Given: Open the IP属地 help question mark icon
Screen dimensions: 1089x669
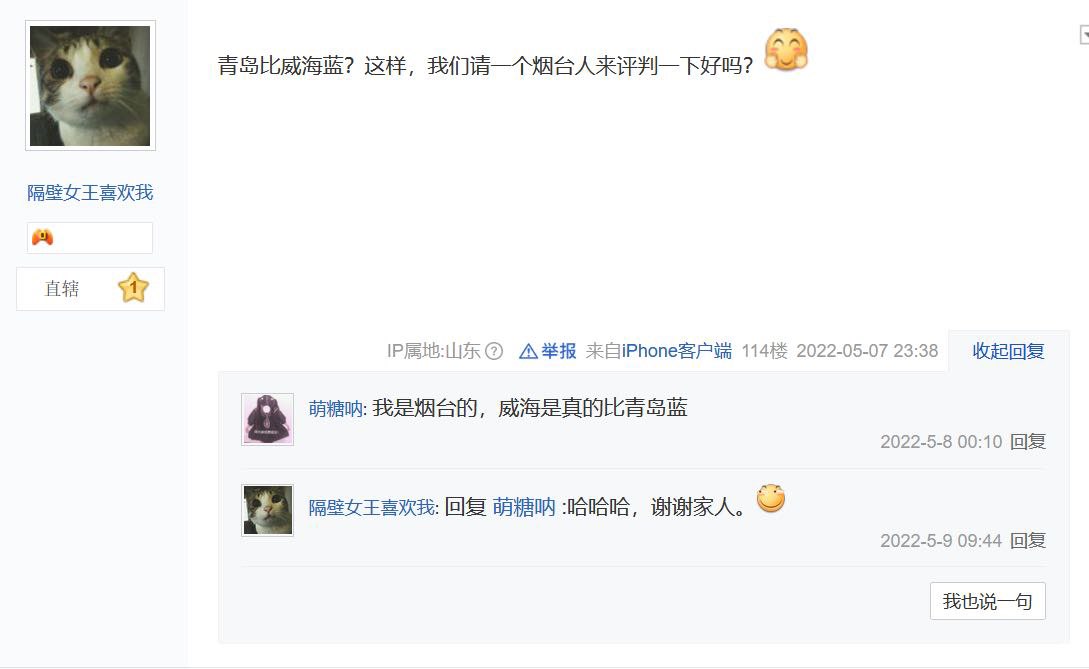Looking at the screenshot, I should point(494,352).
